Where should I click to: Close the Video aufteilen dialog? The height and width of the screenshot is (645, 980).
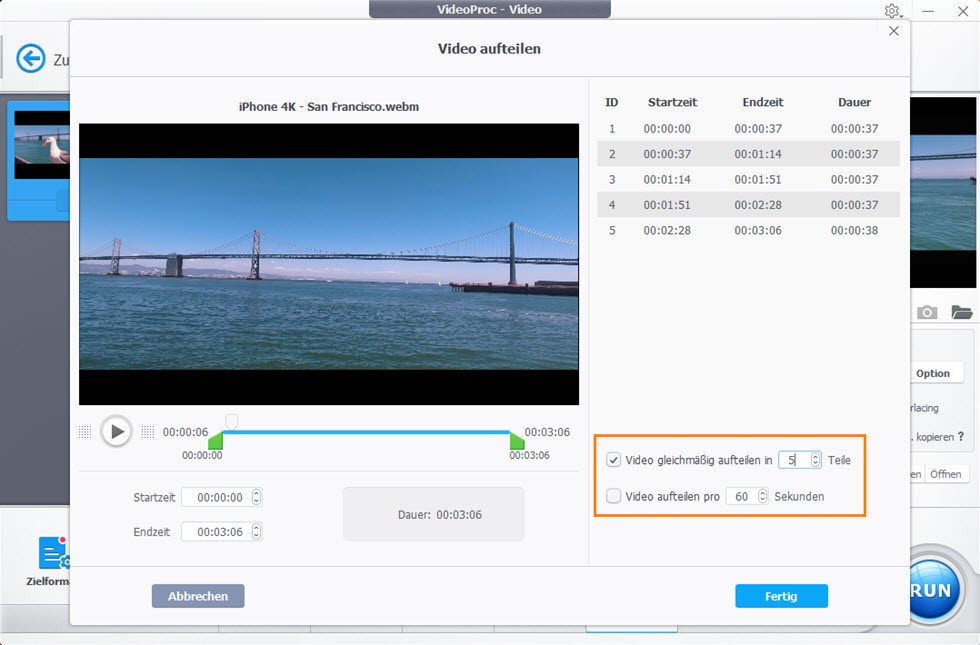894,31
